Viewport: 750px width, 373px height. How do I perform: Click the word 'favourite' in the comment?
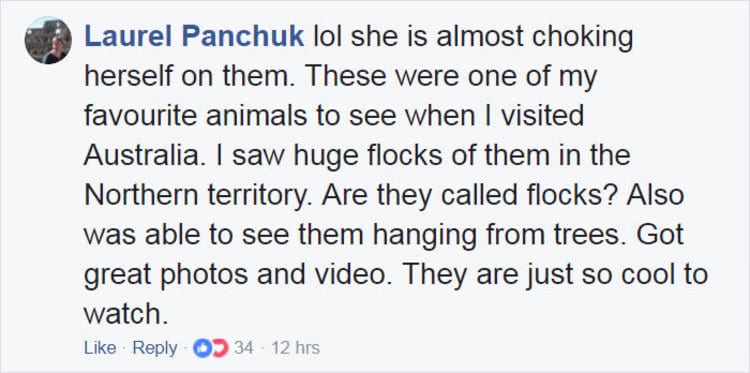(142, 116)
